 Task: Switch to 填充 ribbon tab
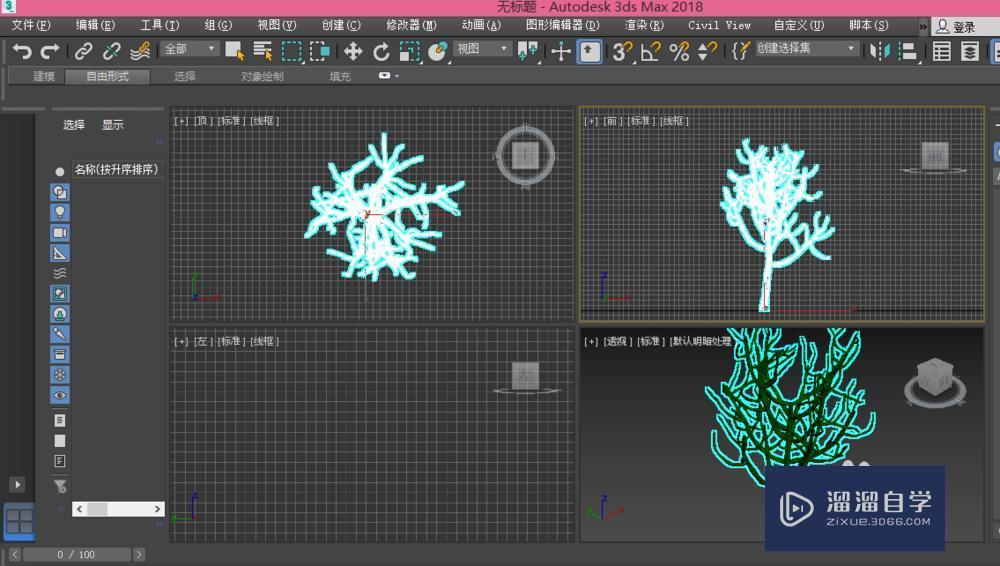click(340, 77)
